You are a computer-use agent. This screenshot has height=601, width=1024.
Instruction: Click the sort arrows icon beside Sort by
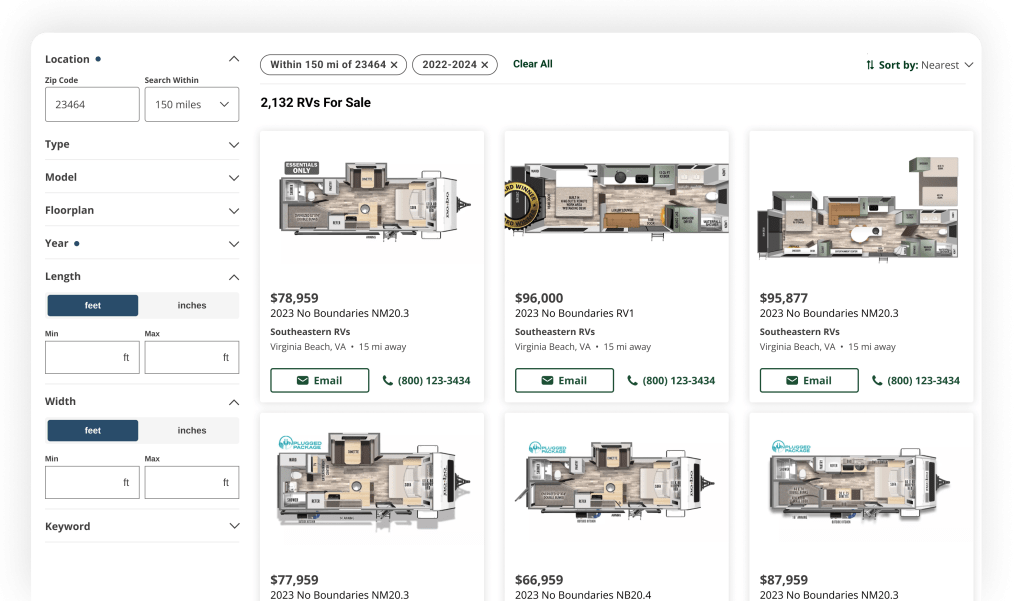tap(870, 65)
